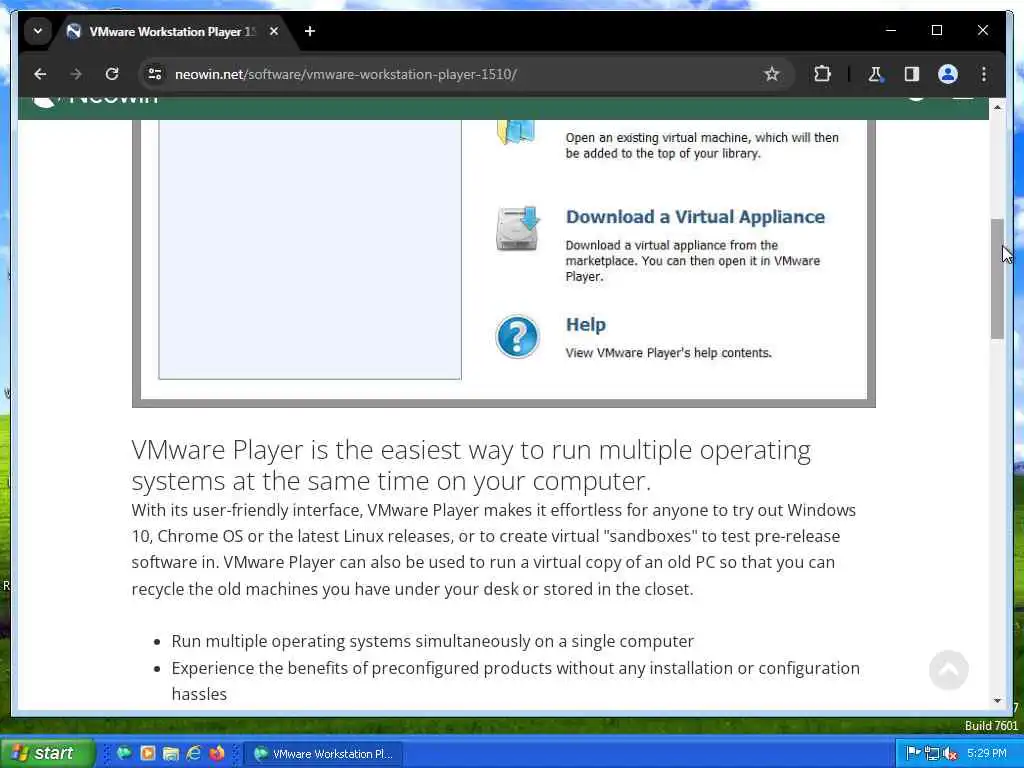Minimize the Chrome window
Viewport: 1024px width, 768px height.
coord(890,30)
